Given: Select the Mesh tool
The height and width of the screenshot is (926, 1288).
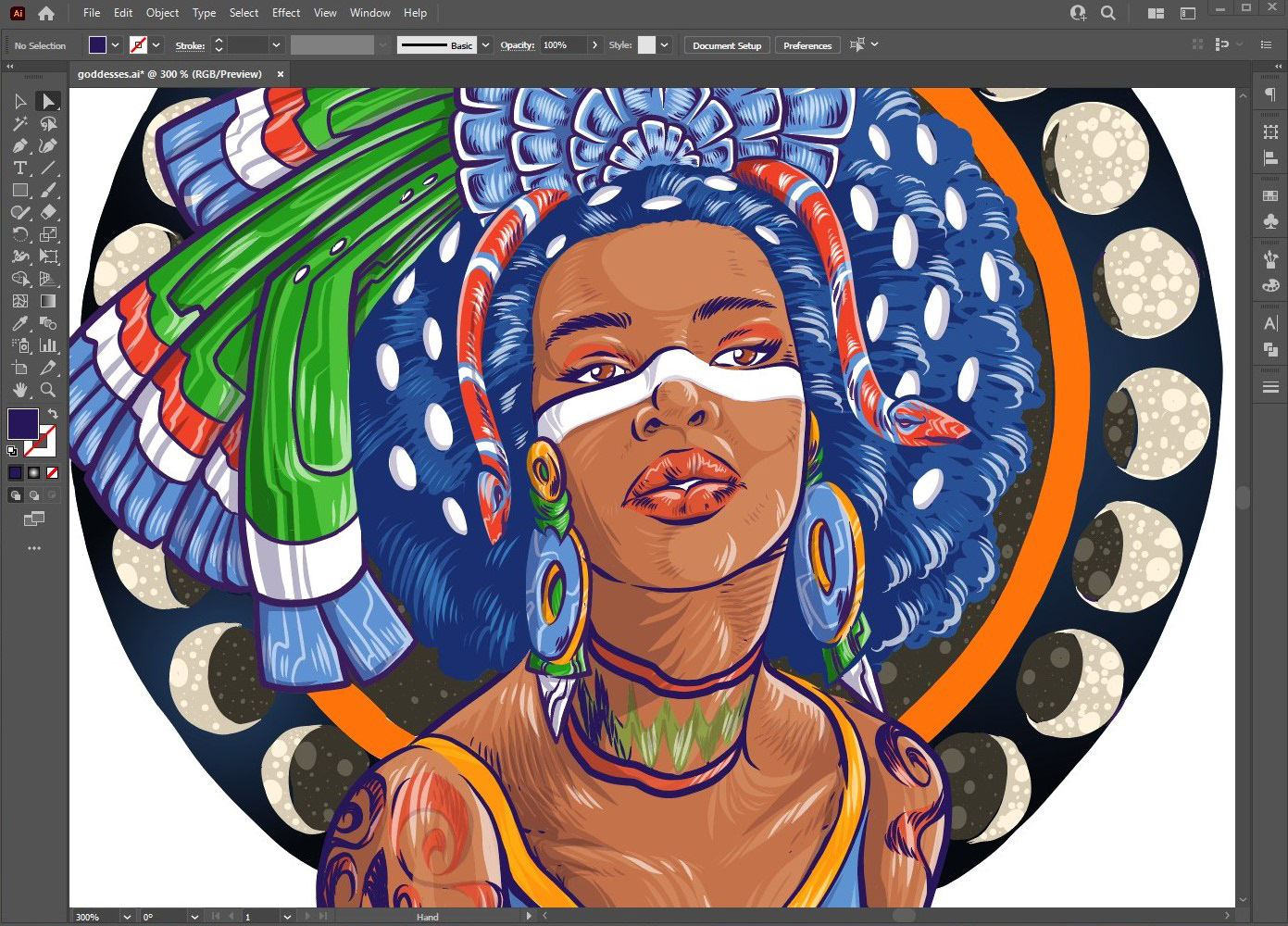Looking at the screenshot, I should click(x=20, y=301).
